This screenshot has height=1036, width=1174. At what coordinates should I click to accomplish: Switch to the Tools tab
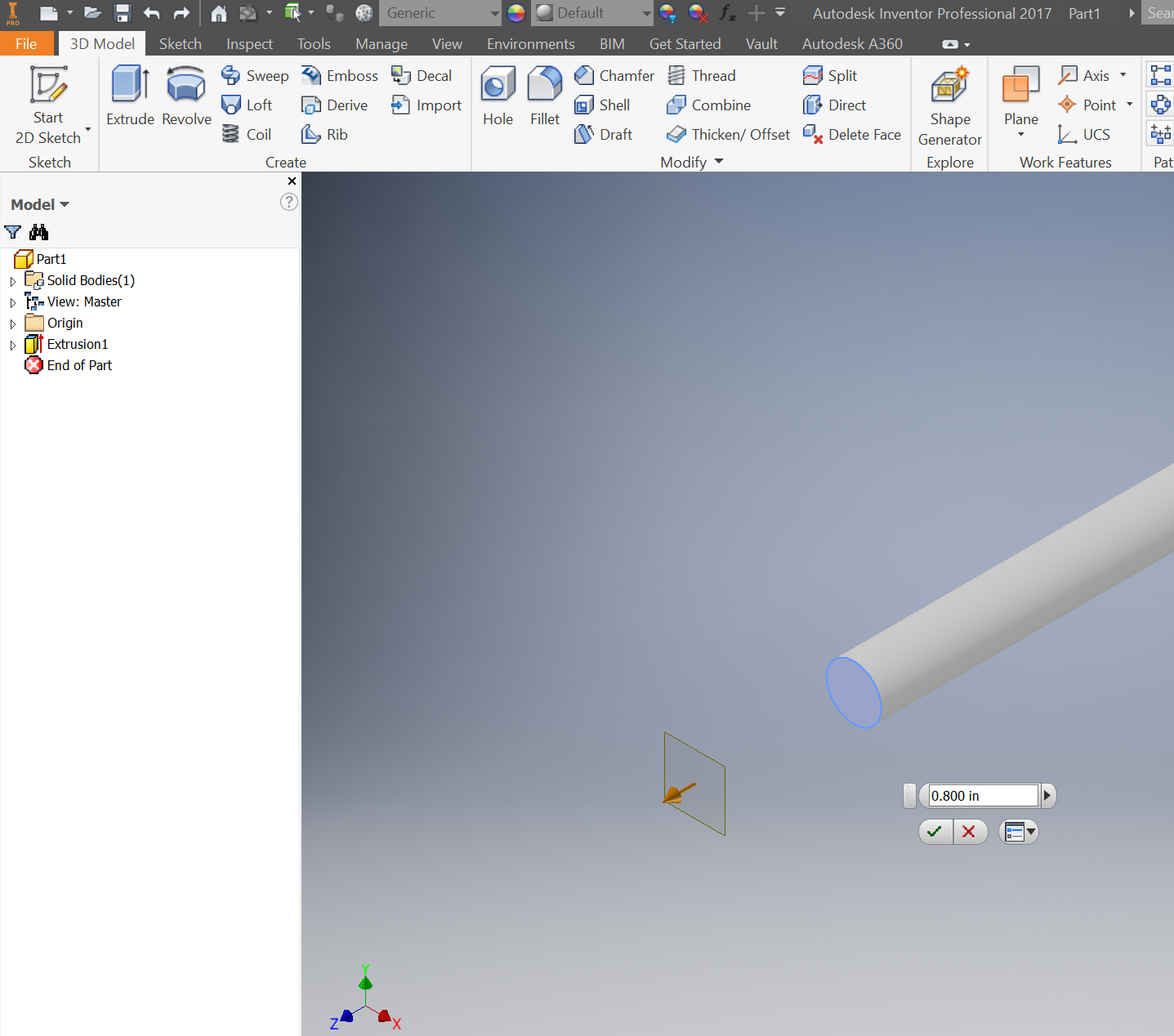[x=314, y=44]
